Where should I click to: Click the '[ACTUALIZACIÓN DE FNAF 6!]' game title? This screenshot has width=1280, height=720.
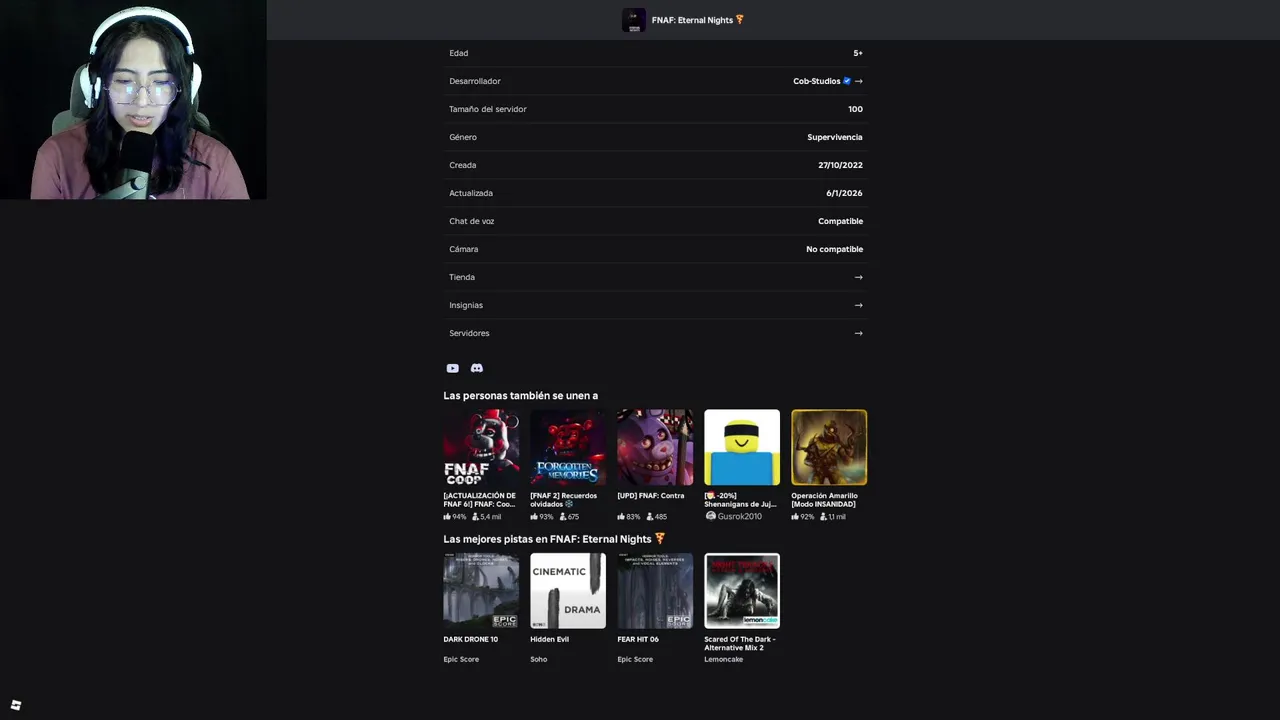[x=480, y=500]
